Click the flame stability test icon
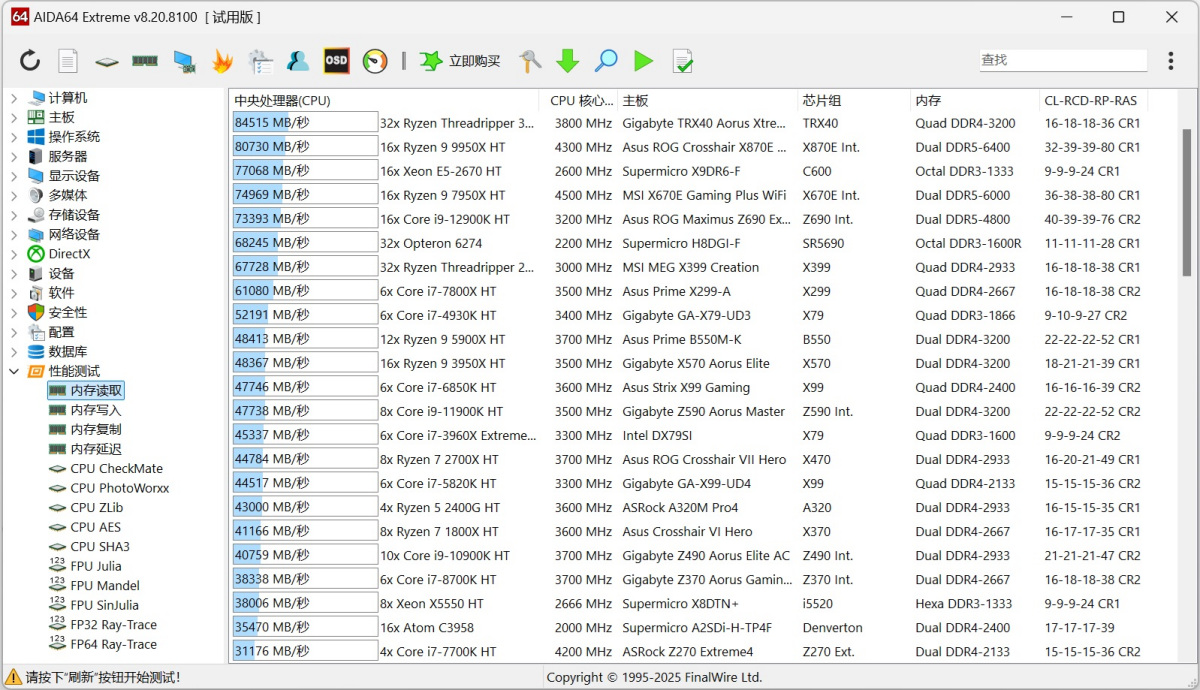 pos(221,61)
